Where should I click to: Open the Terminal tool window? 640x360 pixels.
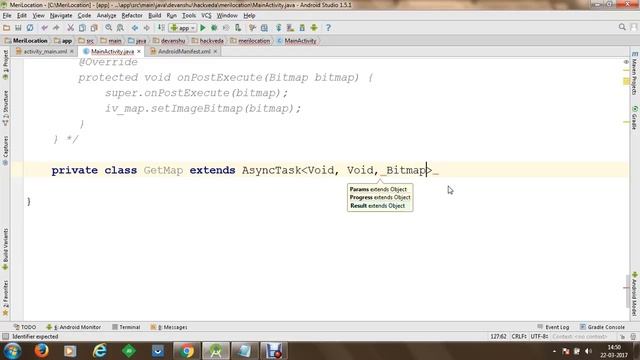[x=126, y=327]
